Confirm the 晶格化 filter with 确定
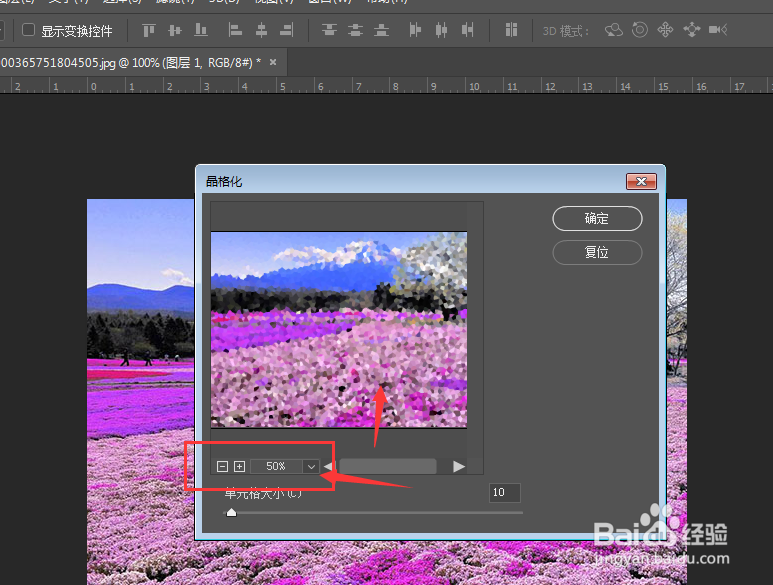The image size is (773, 585). tap(597, 218)
